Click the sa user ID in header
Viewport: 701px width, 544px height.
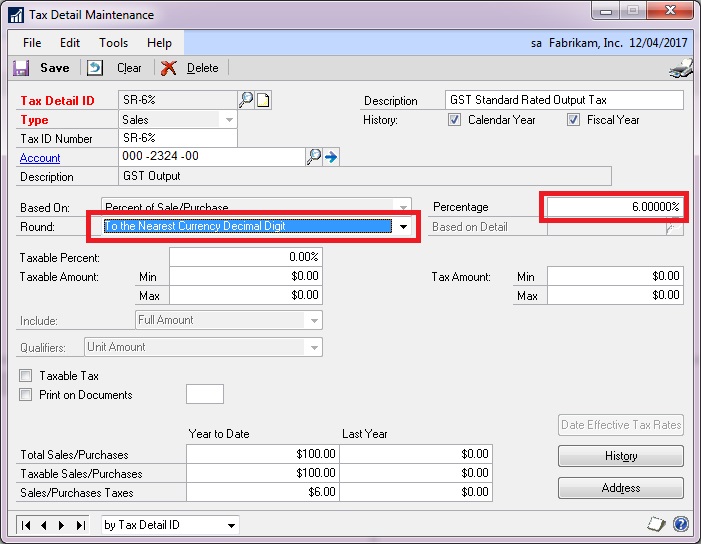[x=536, y=43]
